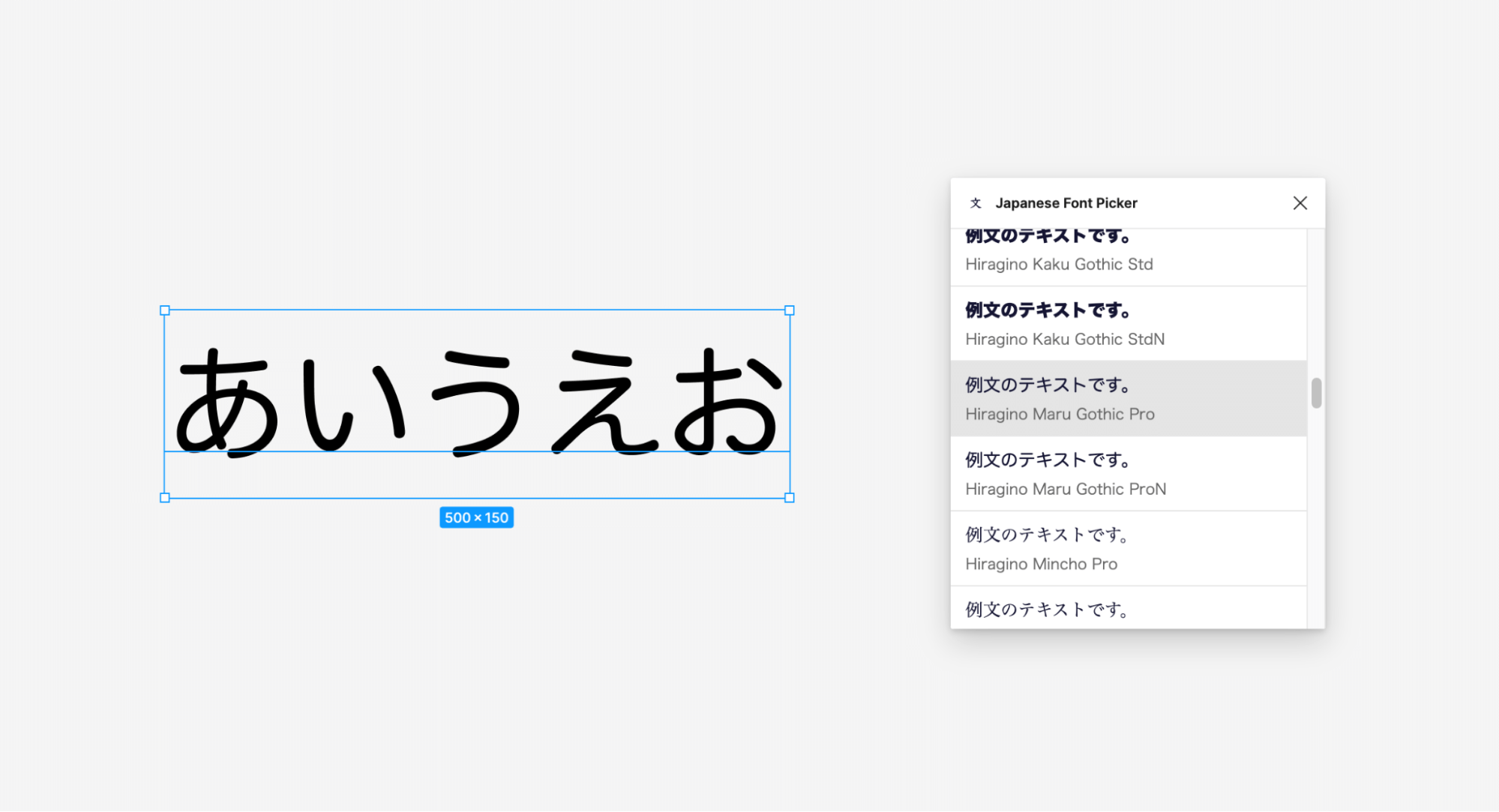Click the font list scrollbar thumb
This screenshot has width=1499, height=812.
point(1316,393)
